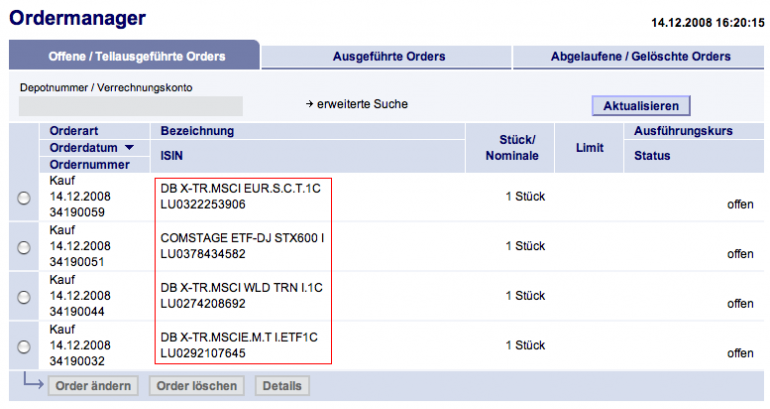Image resolution: width=770 pixels, height=409 pixels.
Task: Click the Bezeichnung column header
Action: 197,131
